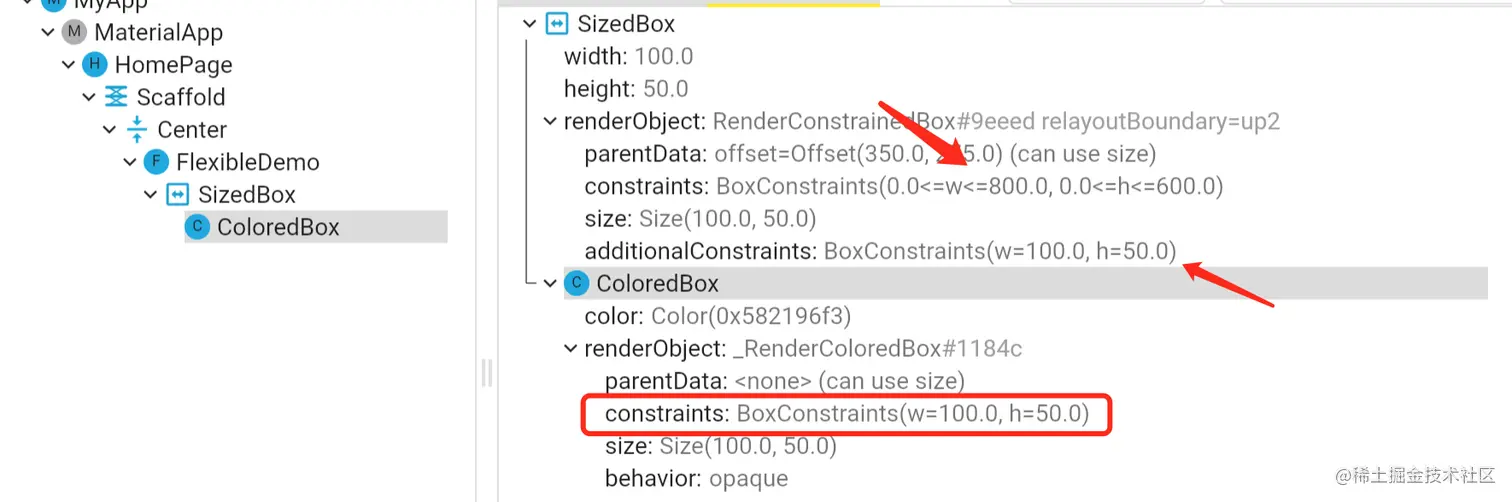The width and height of the screenshot is (1512, 502).
Task: Click the MaterialApp M icon
Action: (x=74, y=33)
